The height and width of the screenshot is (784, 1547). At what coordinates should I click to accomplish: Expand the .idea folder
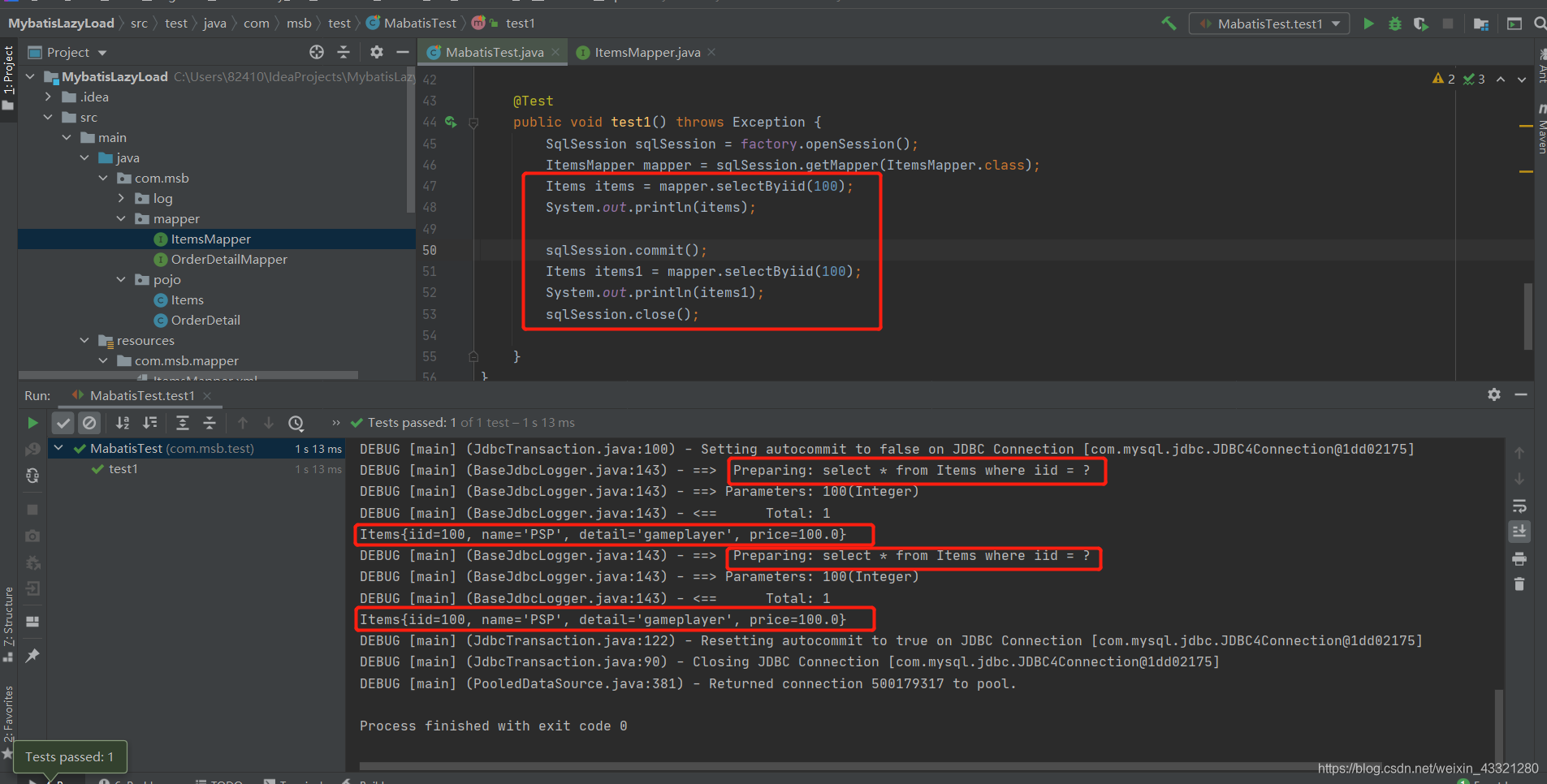(x=48, y=97)
